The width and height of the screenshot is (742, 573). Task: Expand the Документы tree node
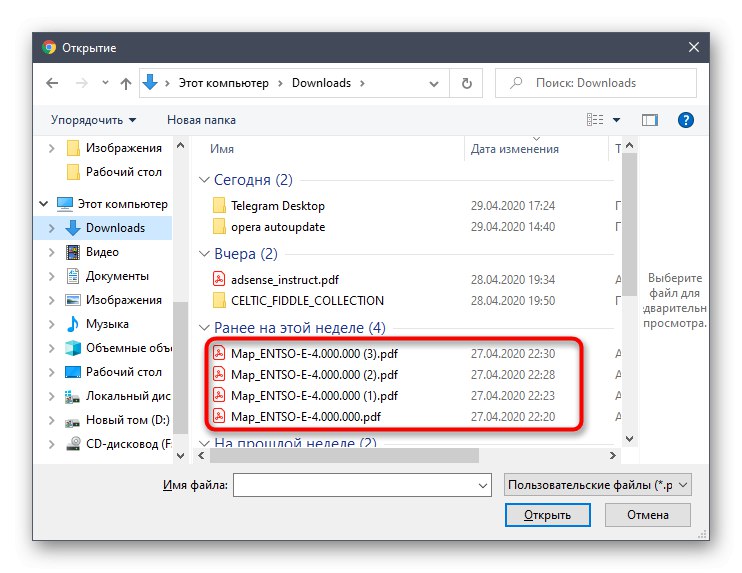pyautogui.click(x=52, y=276)
